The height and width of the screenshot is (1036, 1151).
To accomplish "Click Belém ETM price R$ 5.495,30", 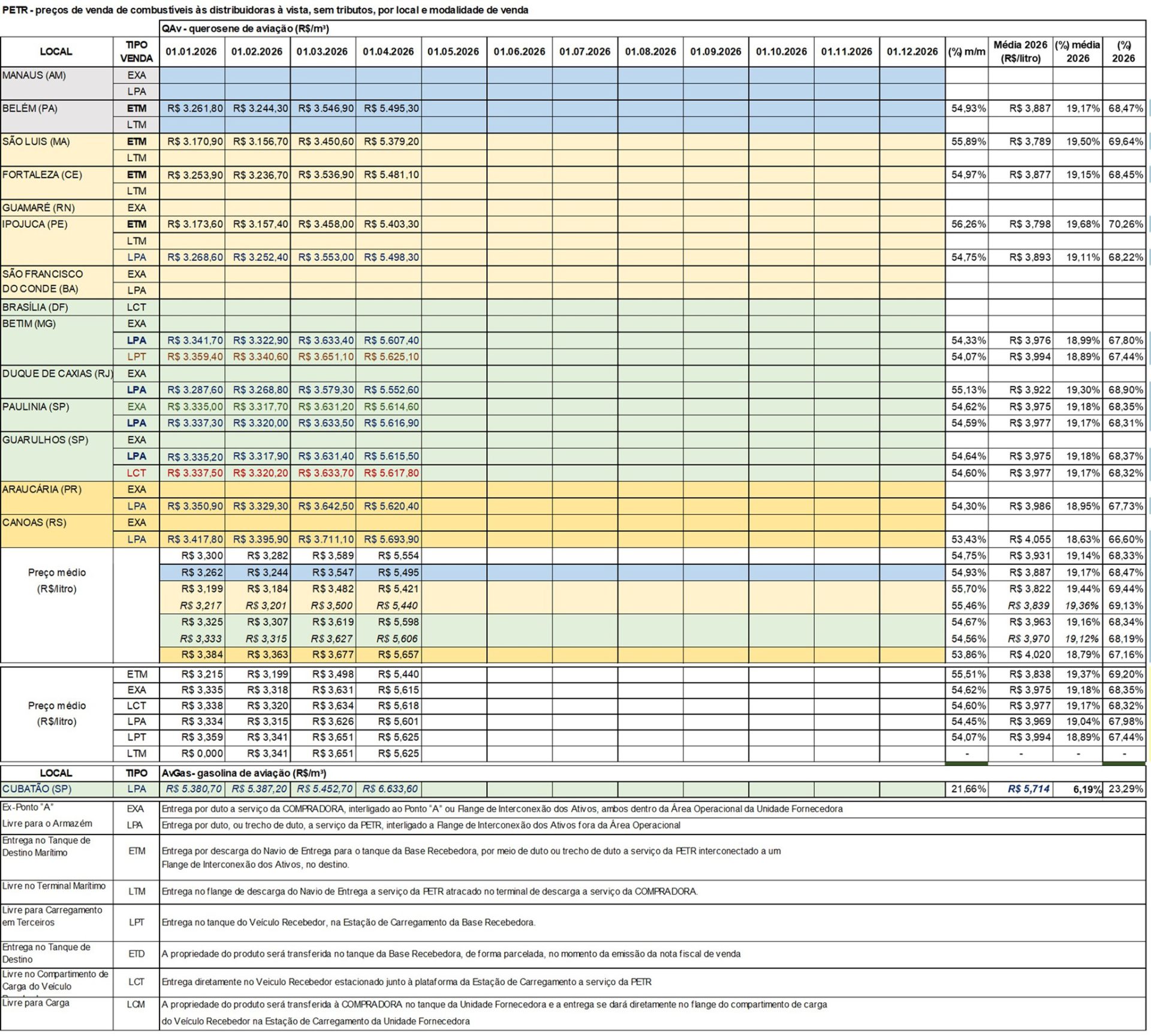I will (x=391, y=109).
